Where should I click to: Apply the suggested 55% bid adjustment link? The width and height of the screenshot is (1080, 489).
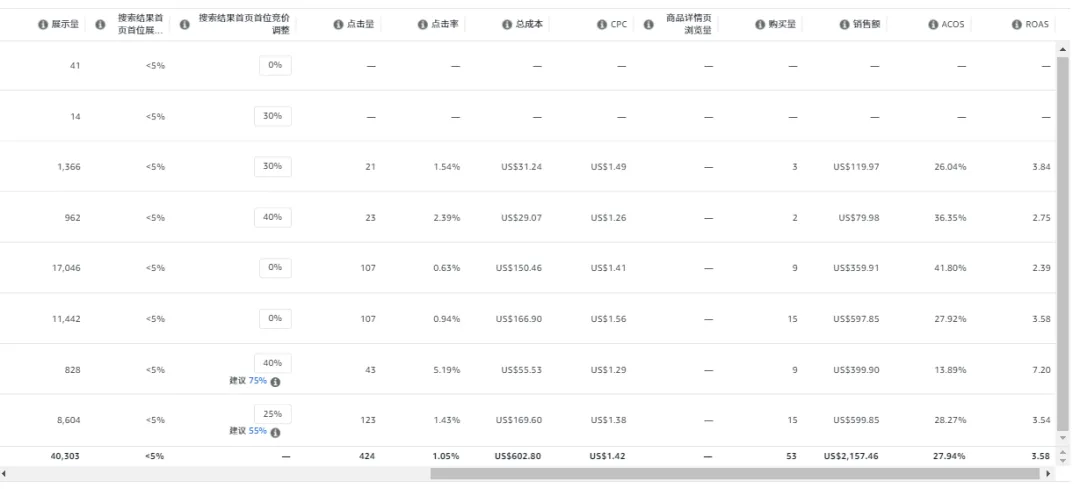(257, 431)
